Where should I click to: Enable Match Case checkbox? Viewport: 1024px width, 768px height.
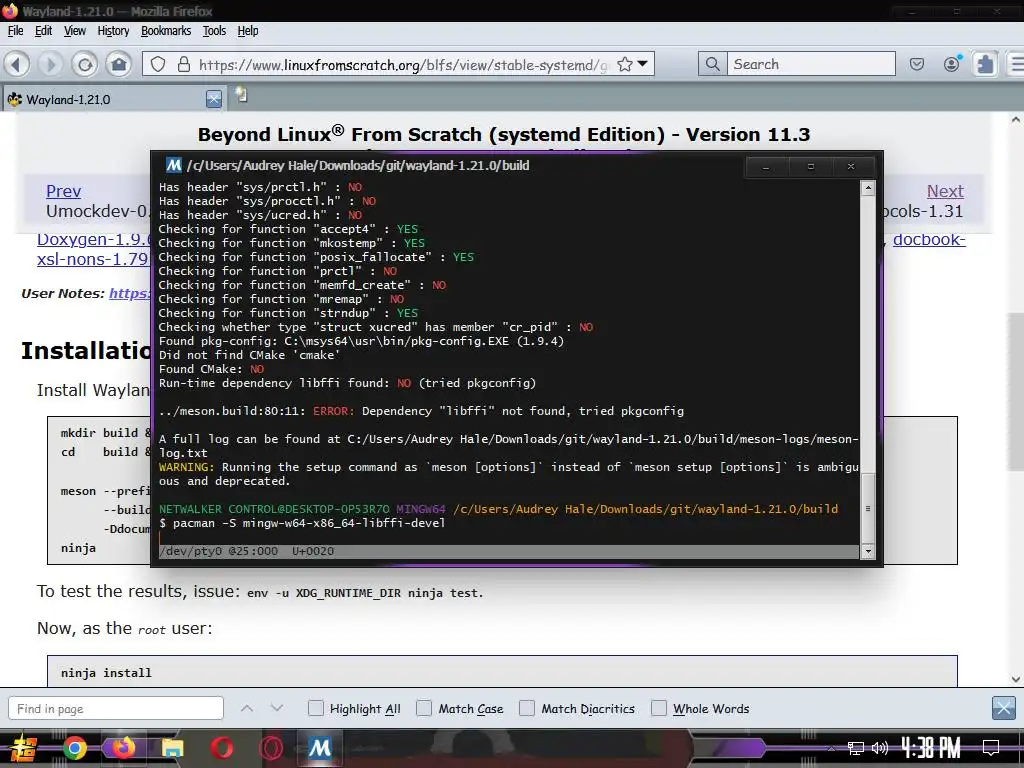click(x=424, y=708)
